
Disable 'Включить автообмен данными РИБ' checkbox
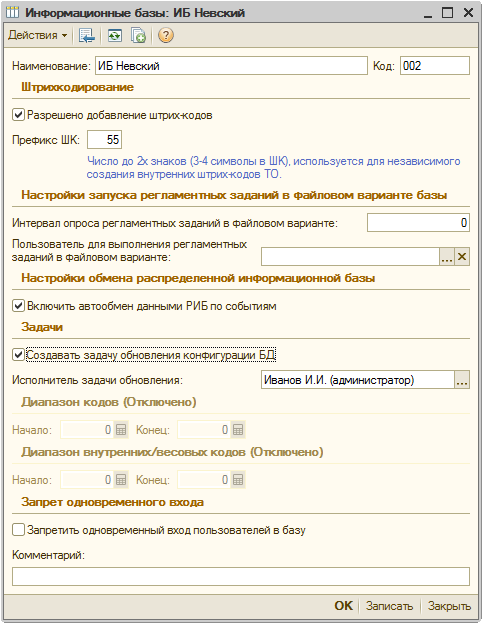click(18, 306)
